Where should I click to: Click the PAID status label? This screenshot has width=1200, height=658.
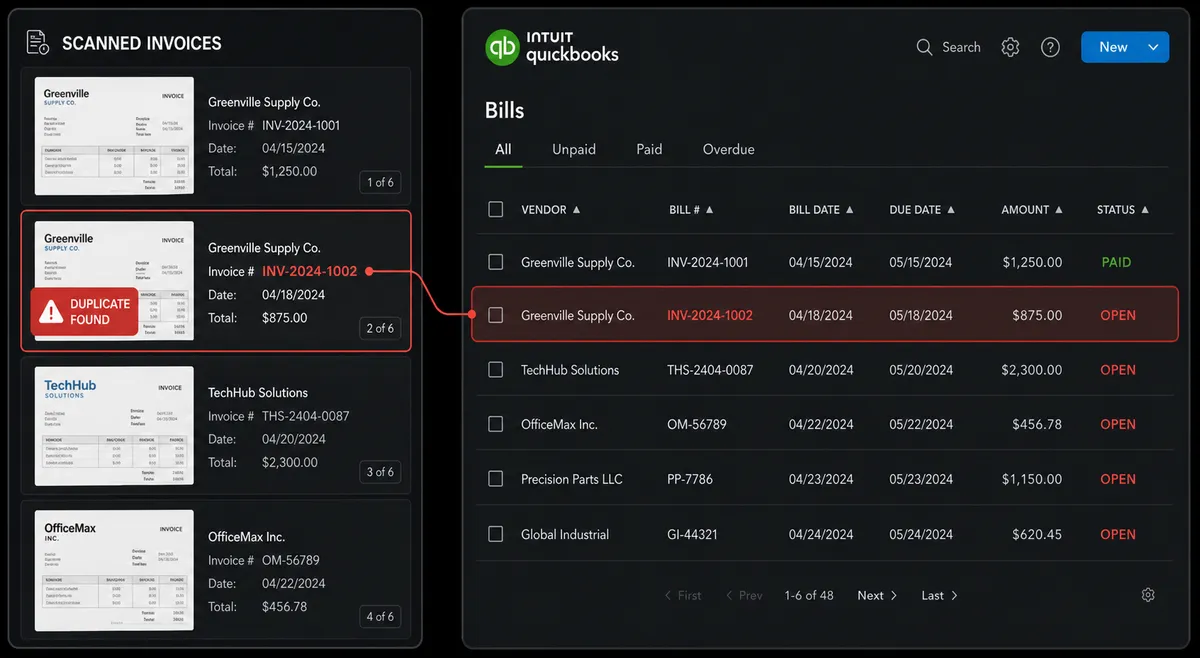(x=1116, y=262)
